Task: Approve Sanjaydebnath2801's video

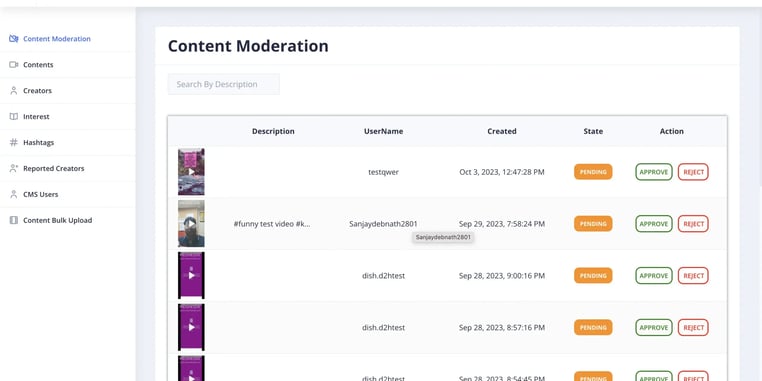Action: coord(654,224)
